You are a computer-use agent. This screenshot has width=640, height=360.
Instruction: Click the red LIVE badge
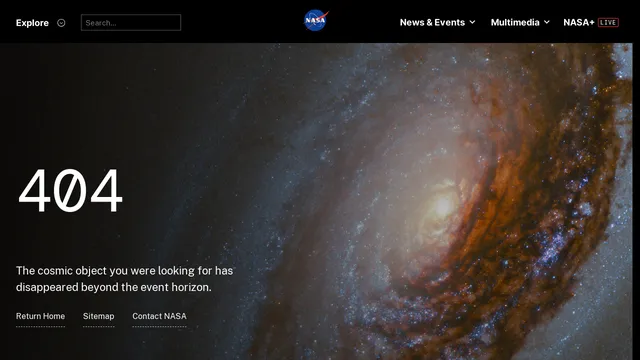point(608,22)
